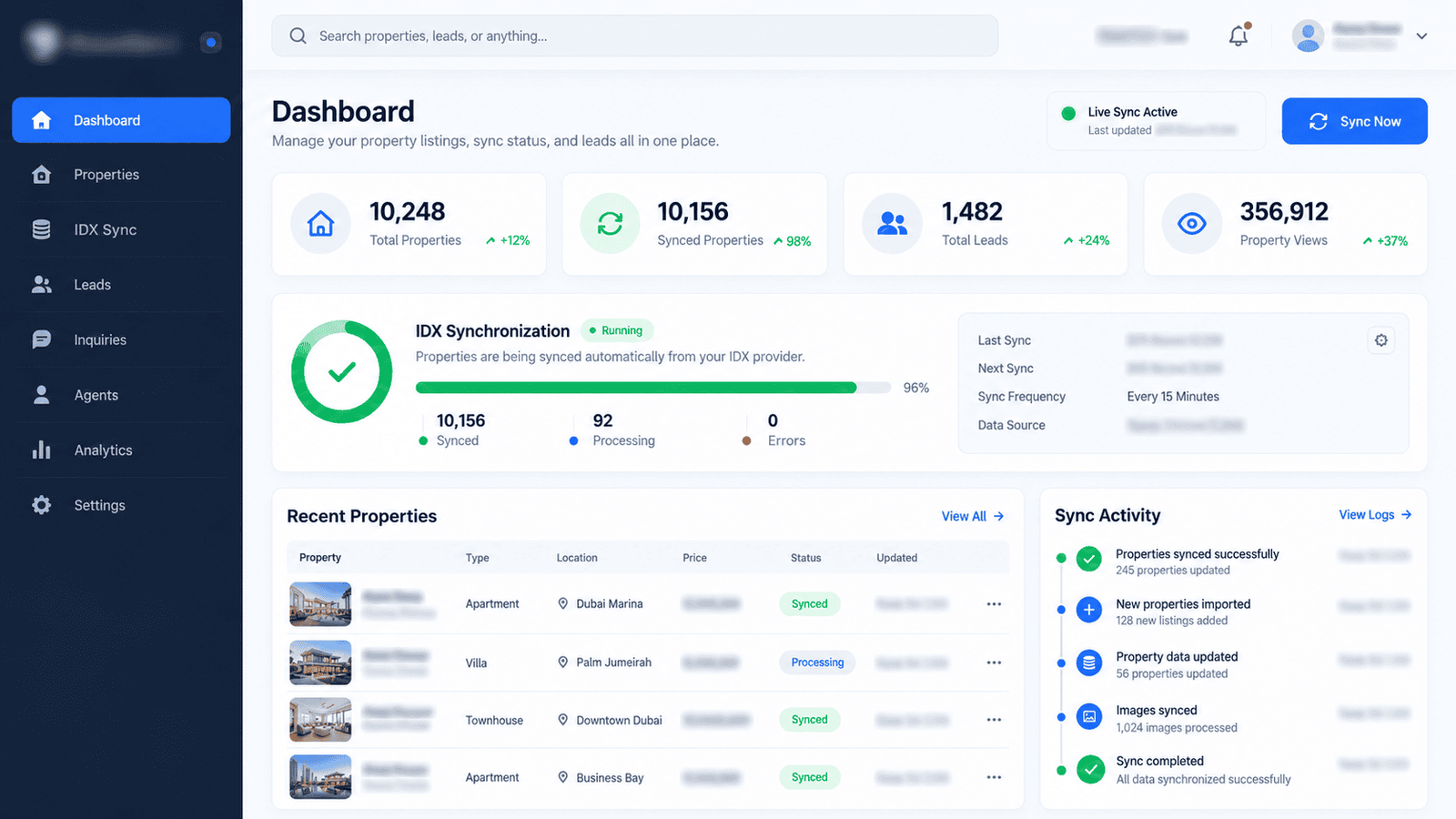This screenshot has height=819, width=1456.
Task: Click the Processing status badge for Palm Jumeirah
Action: (x=817, y=662)
